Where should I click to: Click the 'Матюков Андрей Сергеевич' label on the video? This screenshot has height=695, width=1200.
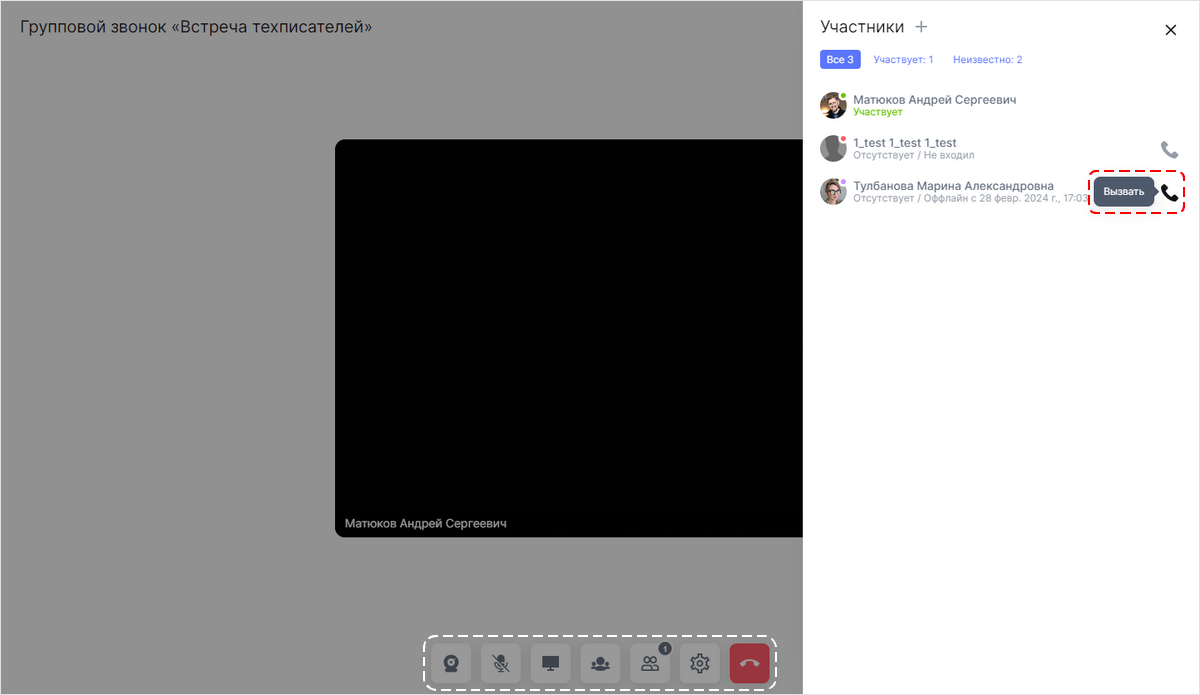point(426,523)
